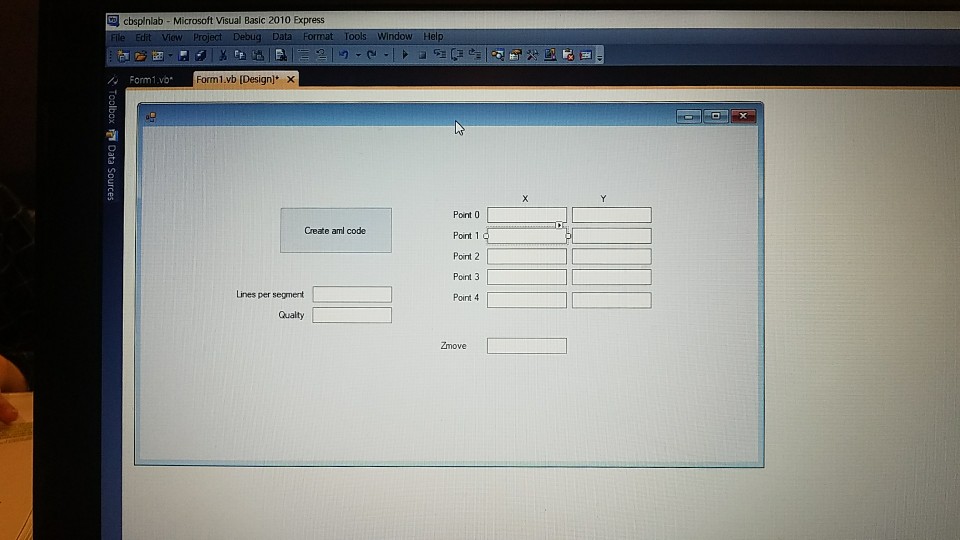Open the Window menu
Screen dimensions: 960x540
click(395, 36)
